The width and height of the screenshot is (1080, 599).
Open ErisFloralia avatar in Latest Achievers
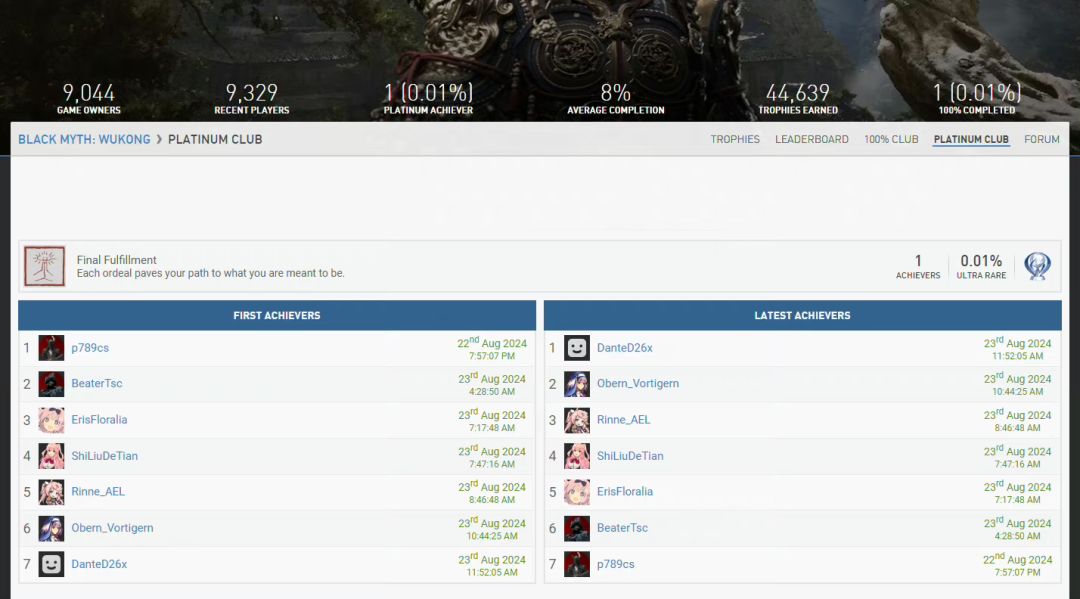(x=577, y=492)
